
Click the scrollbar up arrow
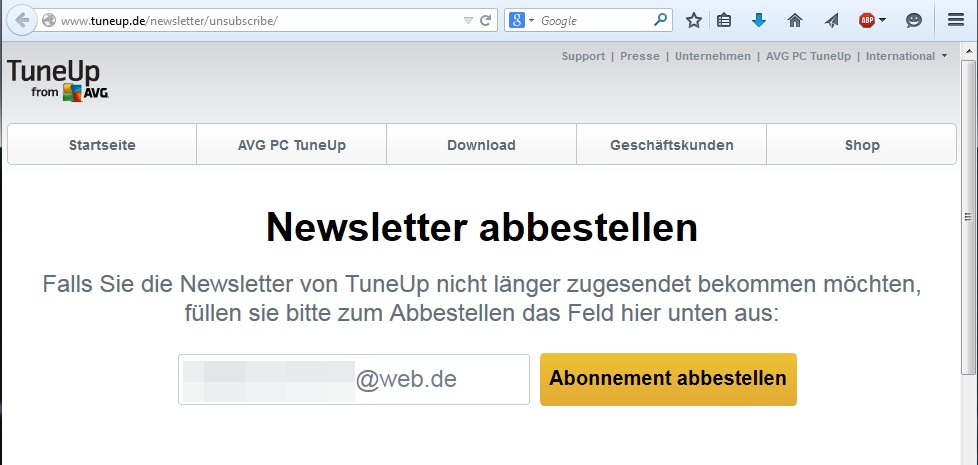pyautogui.click(x=968, y=52)
